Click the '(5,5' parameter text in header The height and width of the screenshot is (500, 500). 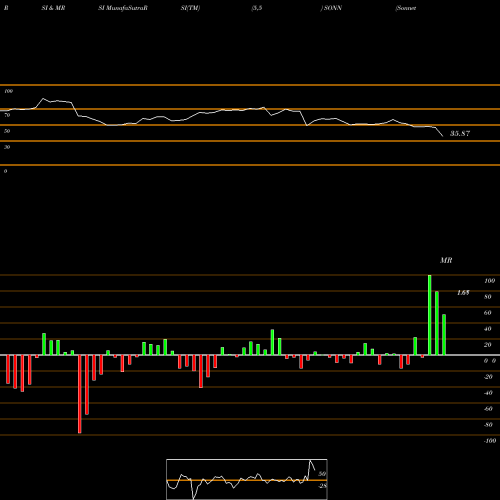pyautogui.click(x=257, y=8)
